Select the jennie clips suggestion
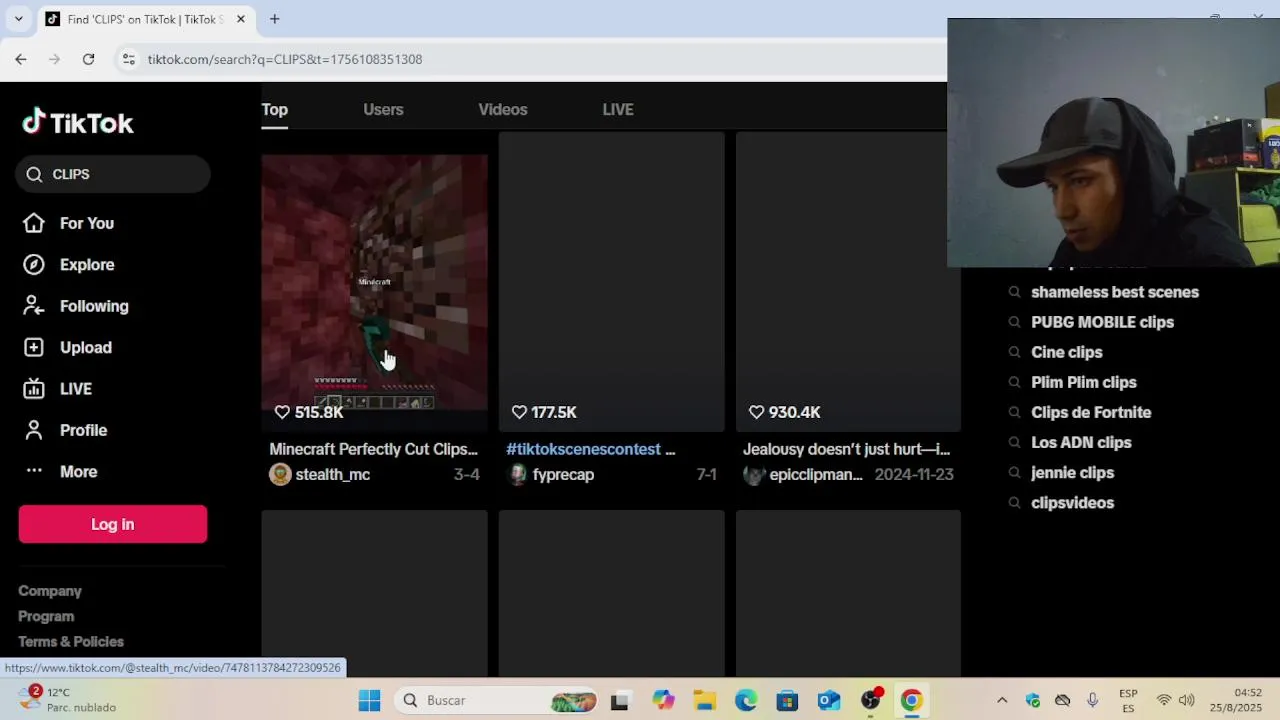1280x720 pixels. 1072,472
